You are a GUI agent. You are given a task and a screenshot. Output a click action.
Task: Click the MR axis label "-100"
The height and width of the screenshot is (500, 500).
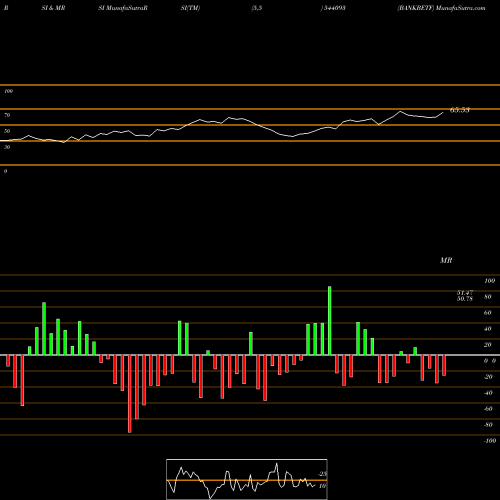490,441
